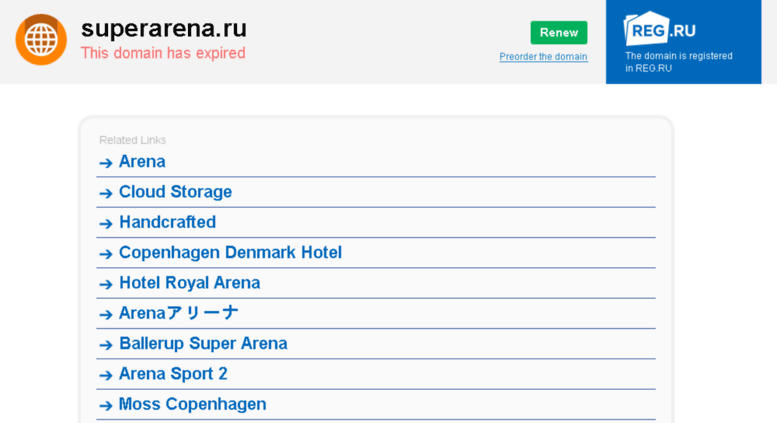Click the superarena.ru domain title

point(164,28)
